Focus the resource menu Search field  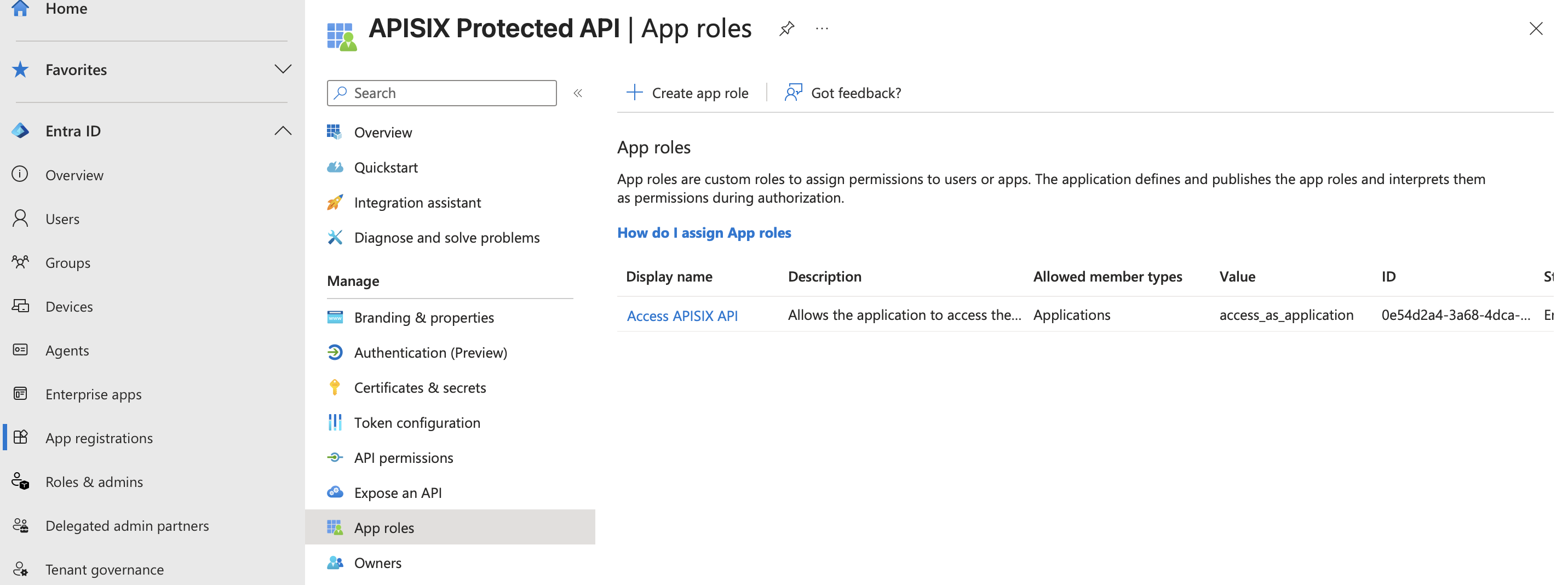pos(441,93)
